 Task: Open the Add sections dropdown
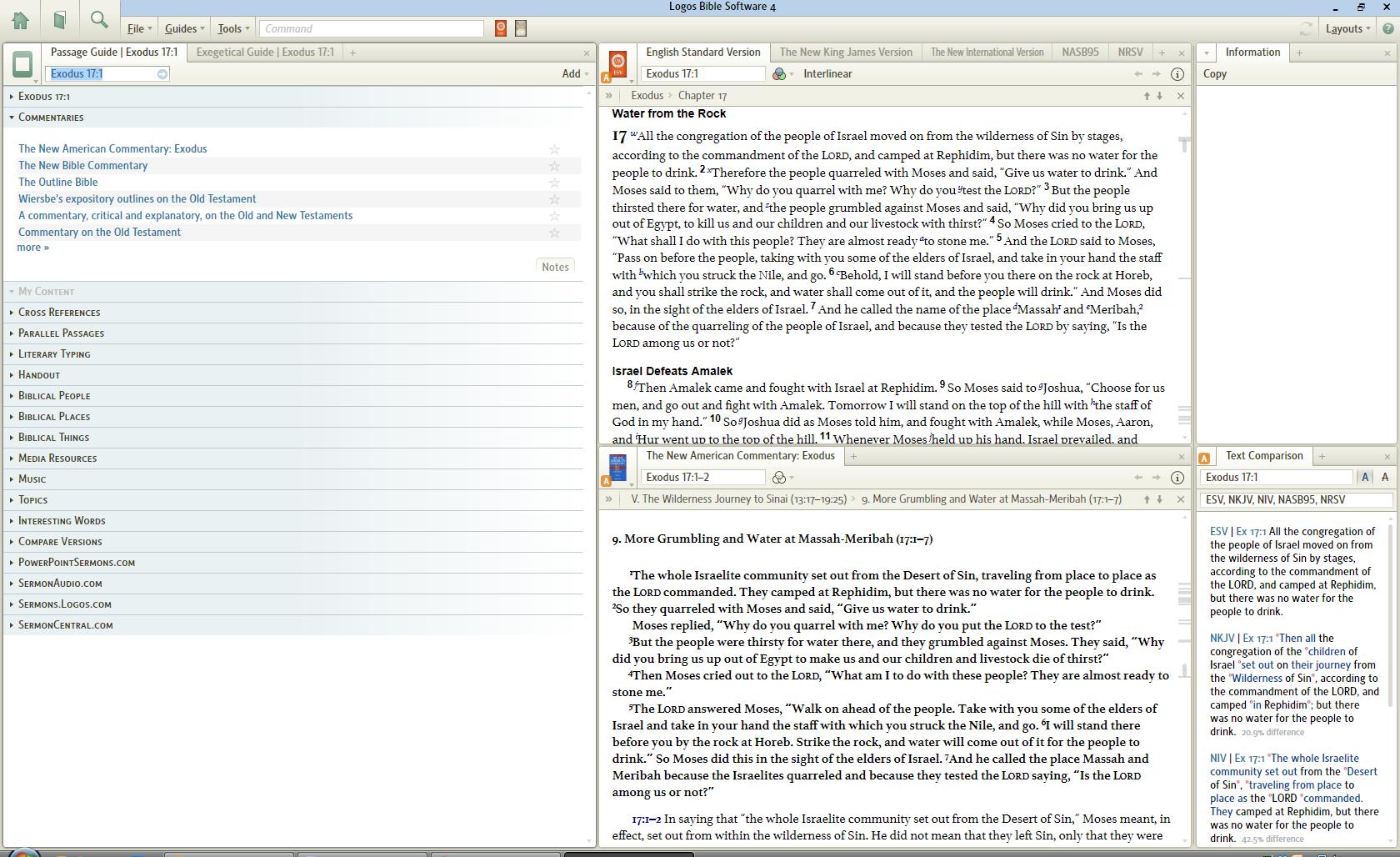575,74
